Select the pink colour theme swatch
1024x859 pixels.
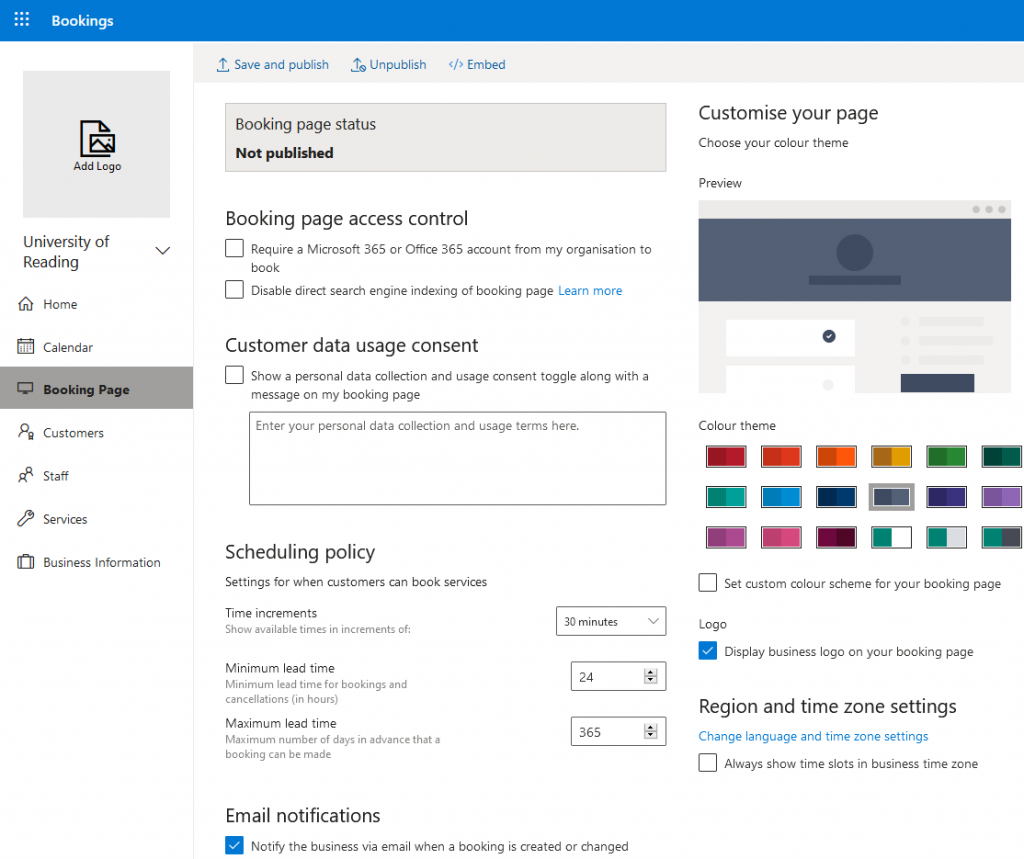click(x=781, y=537)
